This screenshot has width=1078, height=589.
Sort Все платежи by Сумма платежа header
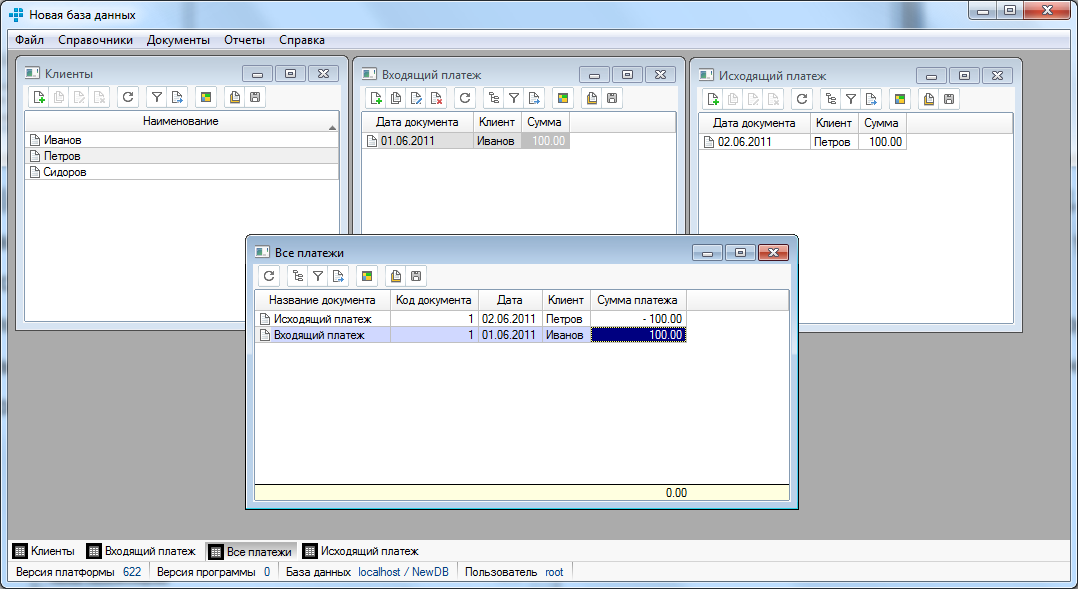click(x=637, y=299)
